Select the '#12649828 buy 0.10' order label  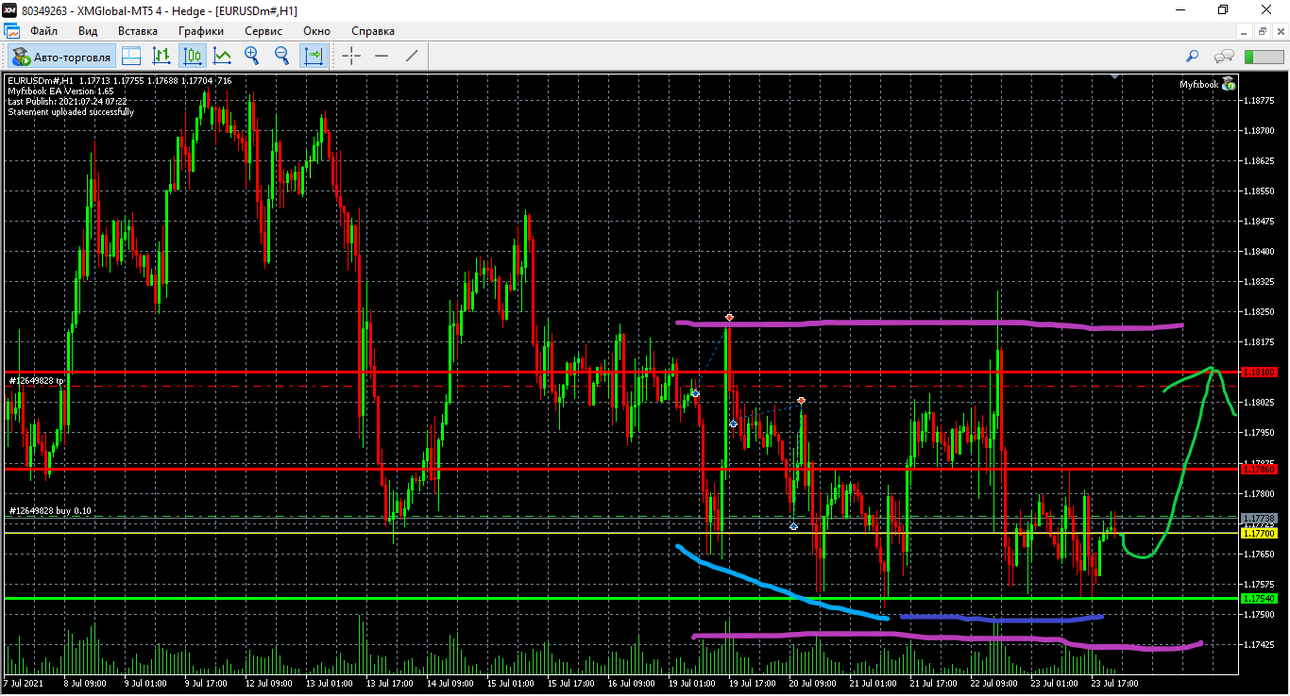[x=50, y=511]
